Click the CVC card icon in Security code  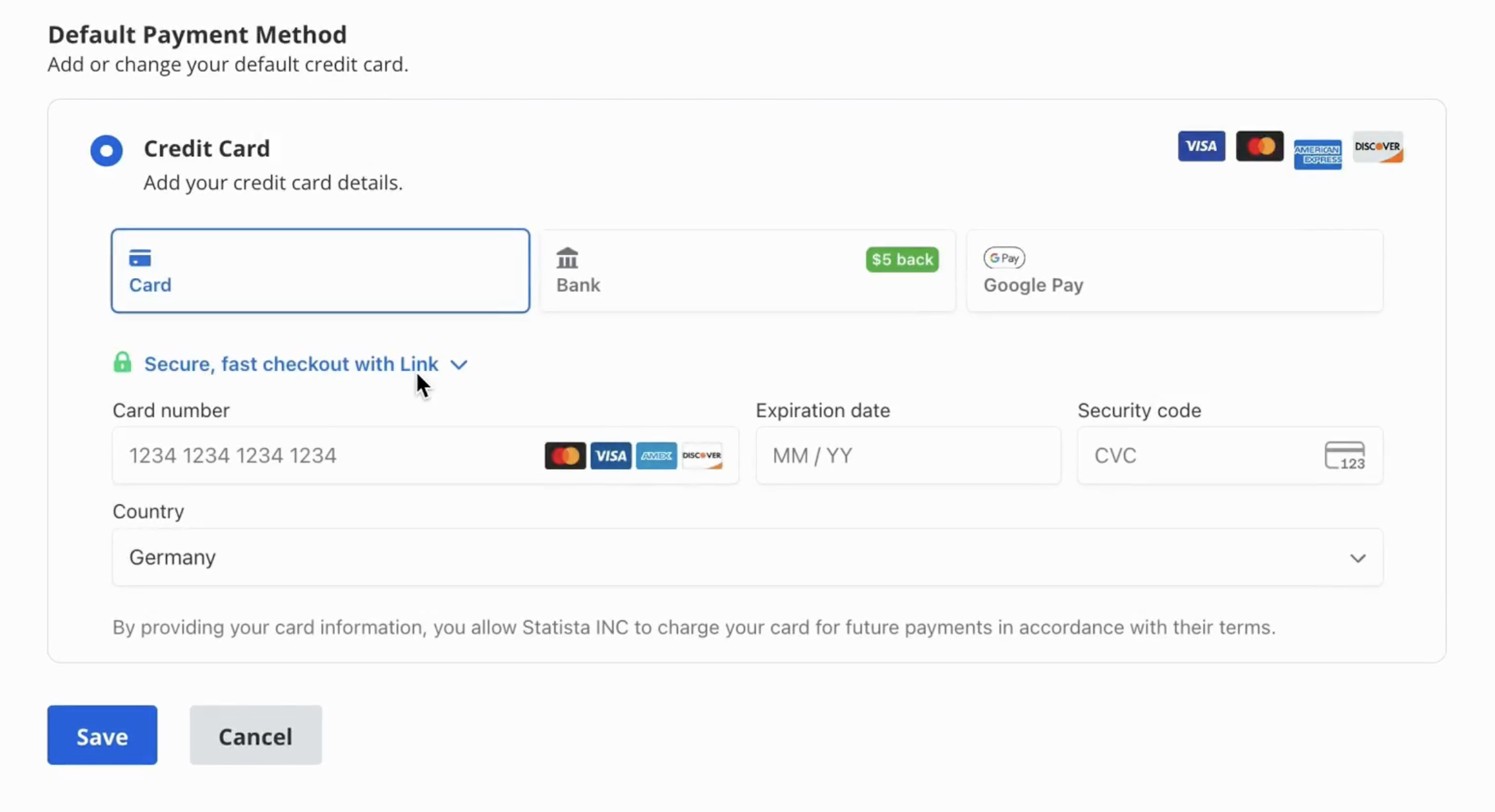coord(1344,455)
